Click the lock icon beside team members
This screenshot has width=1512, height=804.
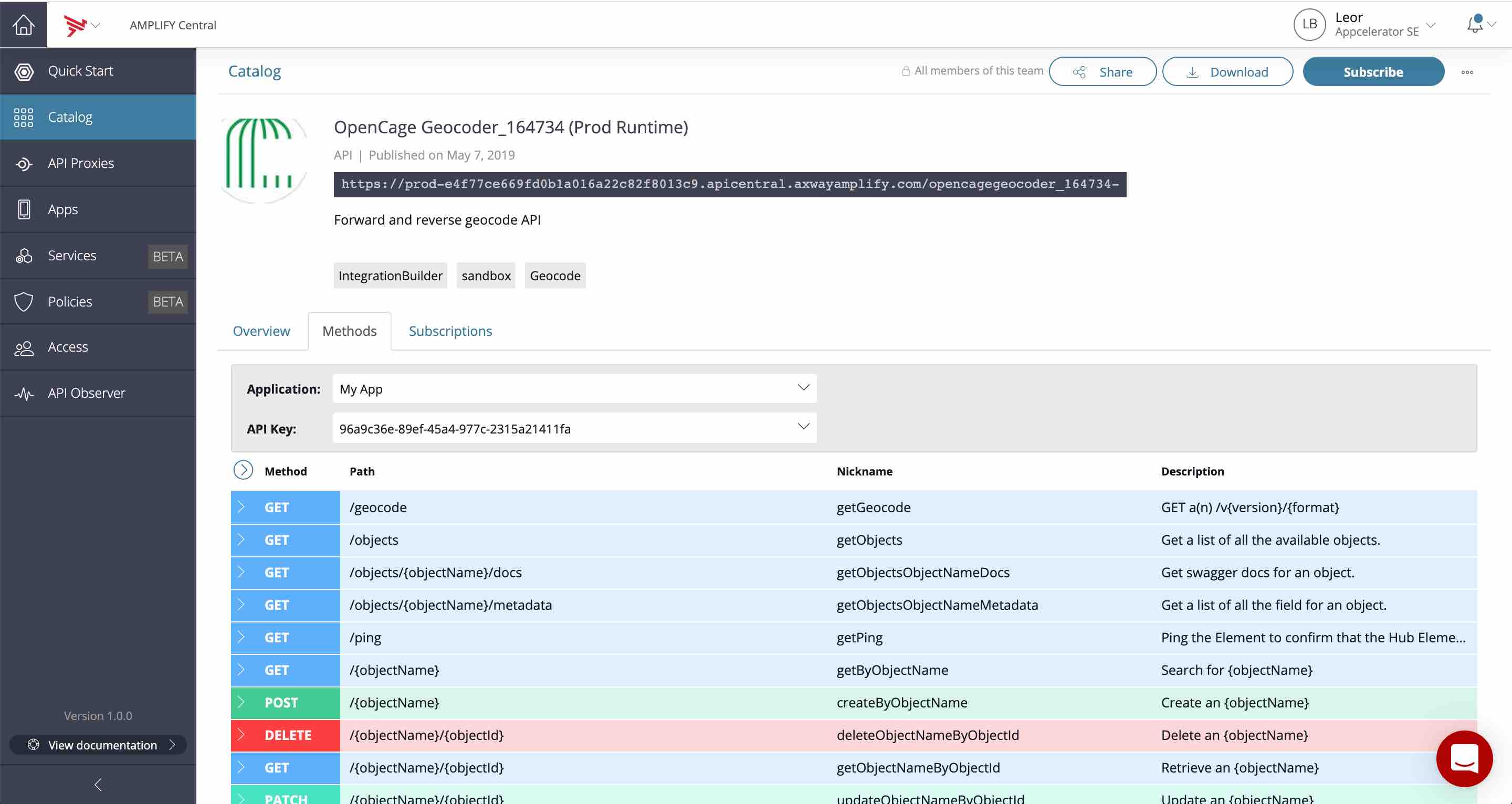coord(906,71)
